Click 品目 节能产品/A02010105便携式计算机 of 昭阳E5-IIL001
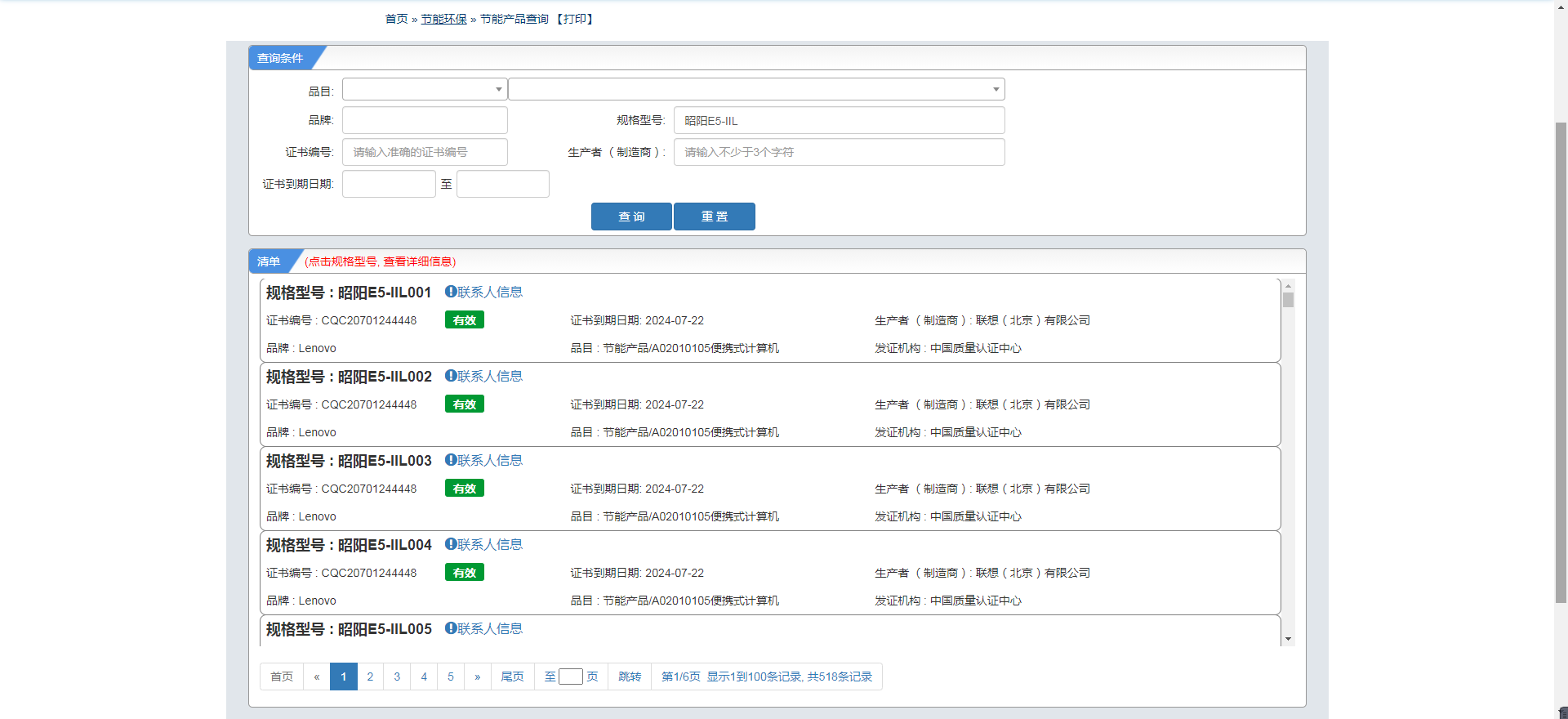Viewport: 1568px width, 719px height. [x=675, y=348]
